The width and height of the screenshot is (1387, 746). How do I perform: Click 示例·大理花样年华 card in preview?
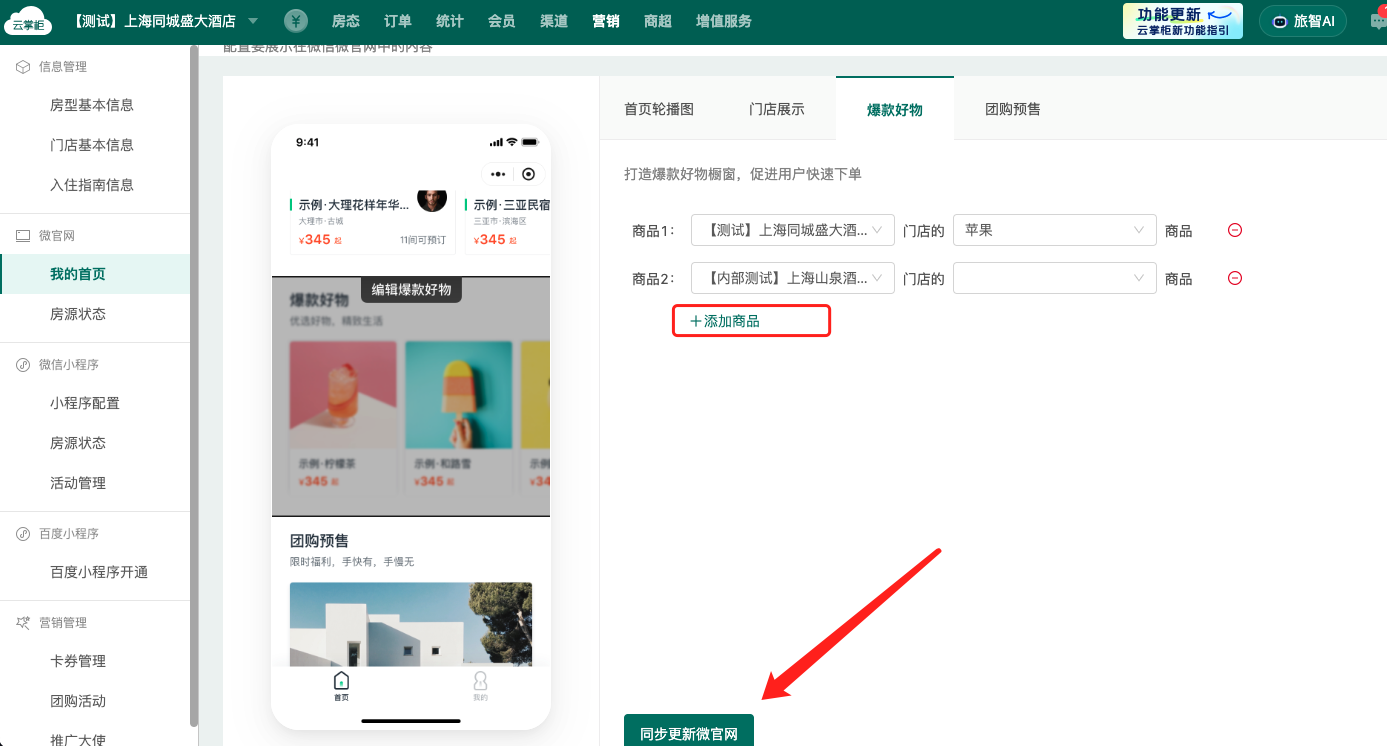pos(371,222)
